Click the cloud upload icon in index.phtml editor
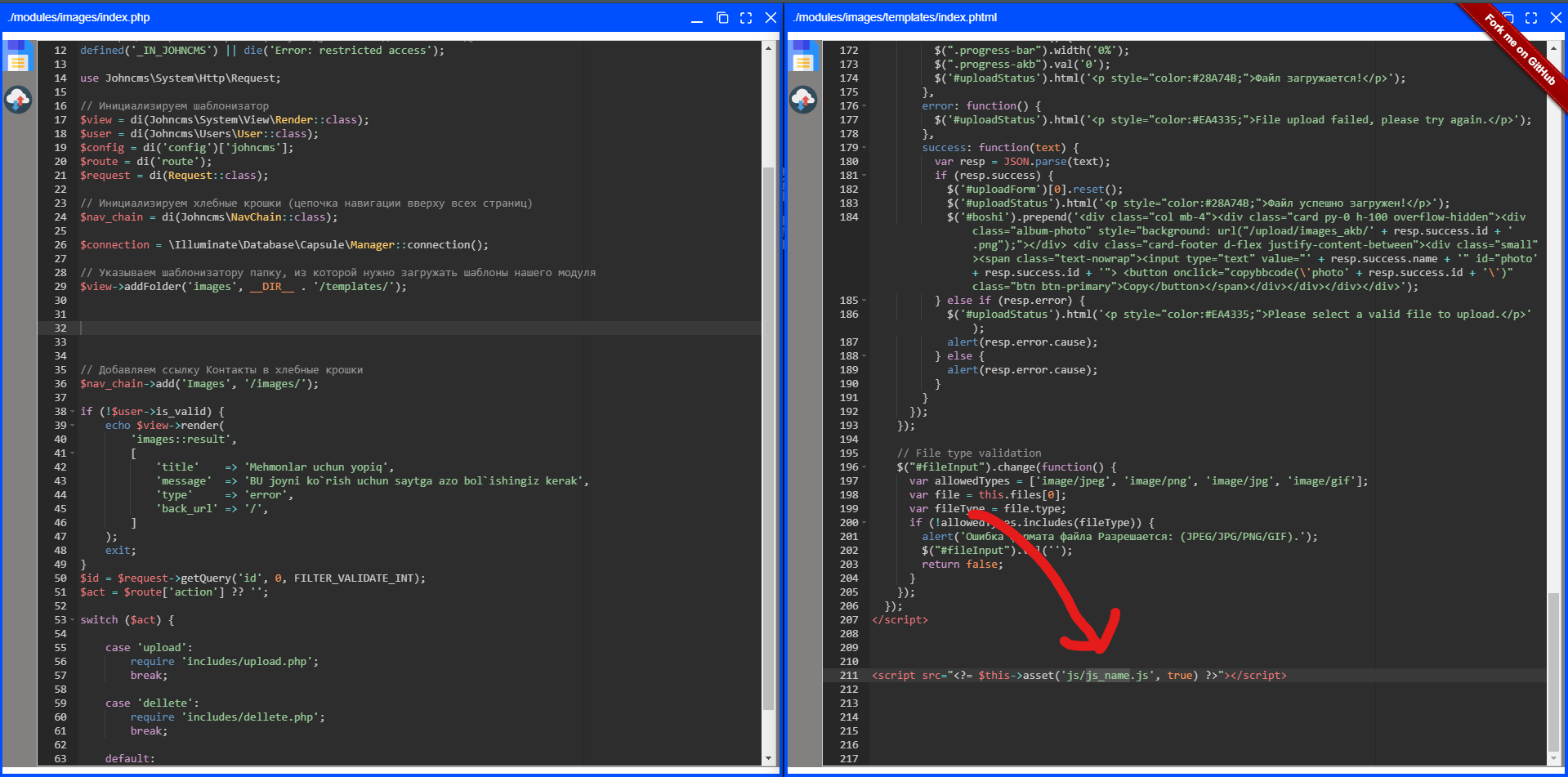Viewport: 1568px width, 777px height. click(x=803, y=100)
